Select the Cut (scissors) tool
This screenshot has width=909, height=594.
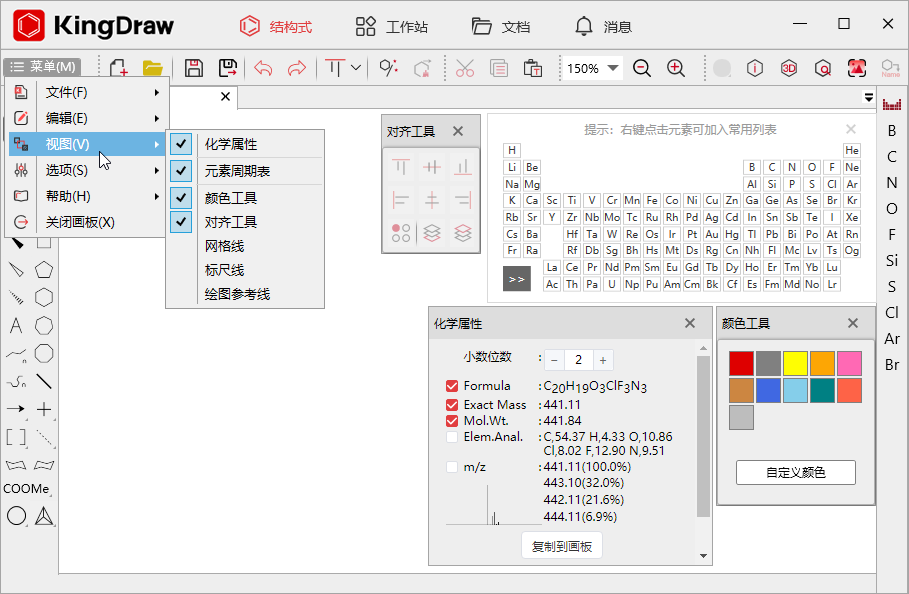(463, 67)
